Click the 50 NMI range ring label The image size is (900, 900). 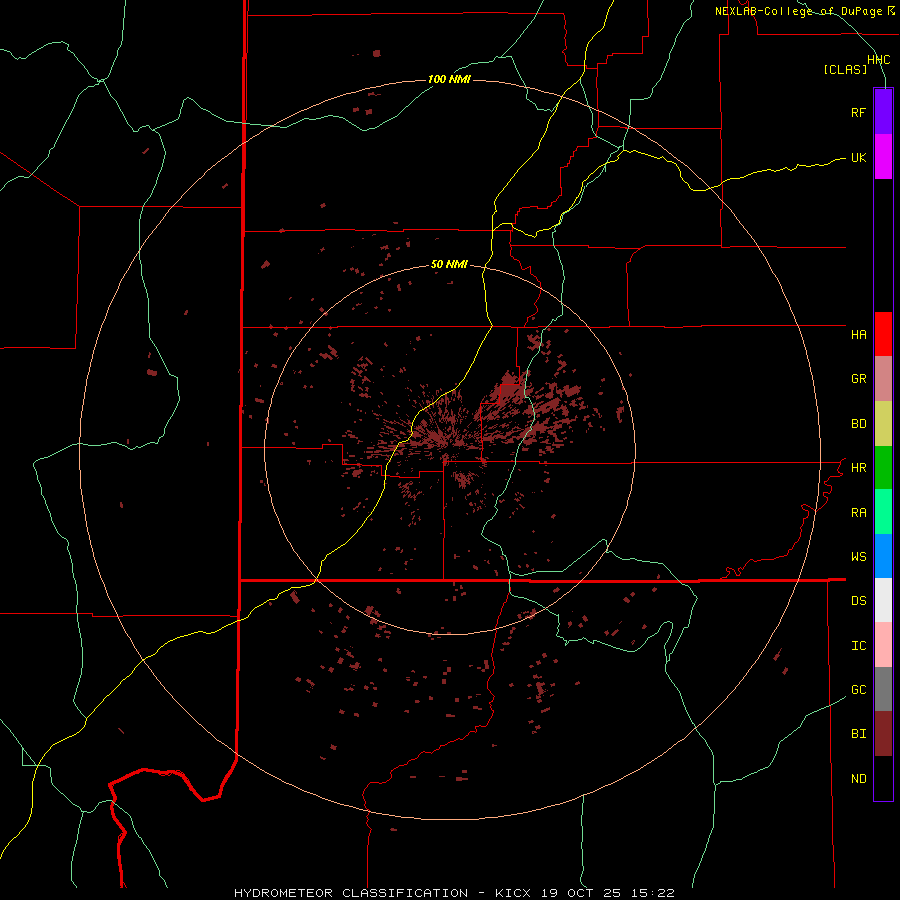pyautogui.click(x=449, y=264)
